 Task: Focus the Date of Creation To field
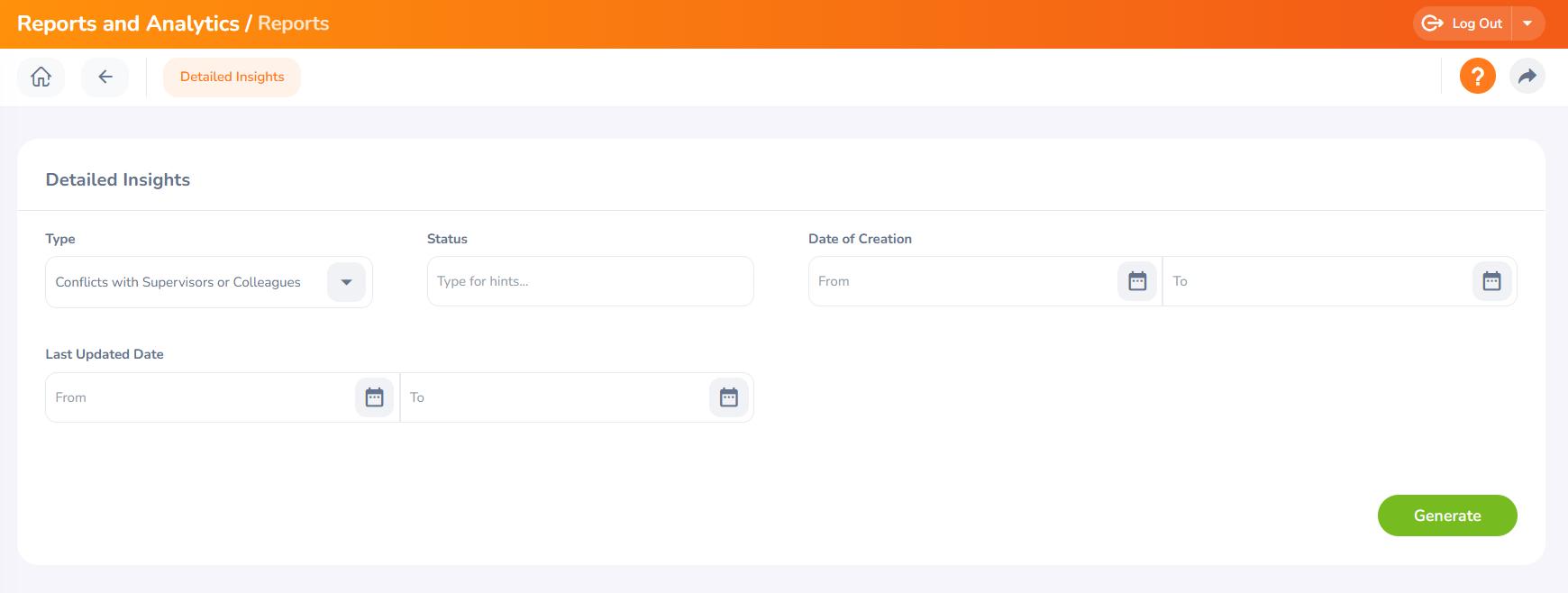coord(1317,281)
